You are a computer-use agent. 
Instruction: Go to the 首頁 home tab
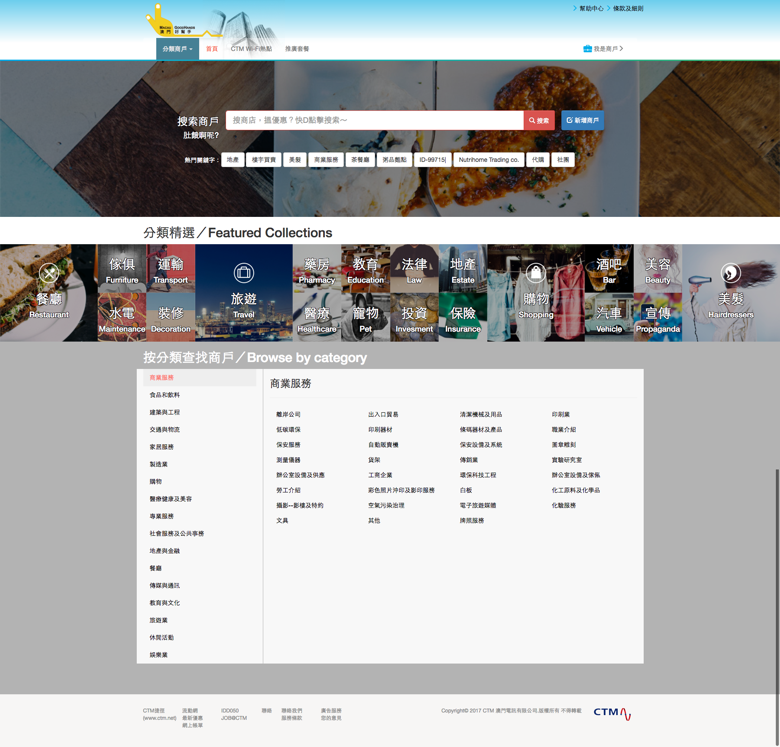[212, 48]
